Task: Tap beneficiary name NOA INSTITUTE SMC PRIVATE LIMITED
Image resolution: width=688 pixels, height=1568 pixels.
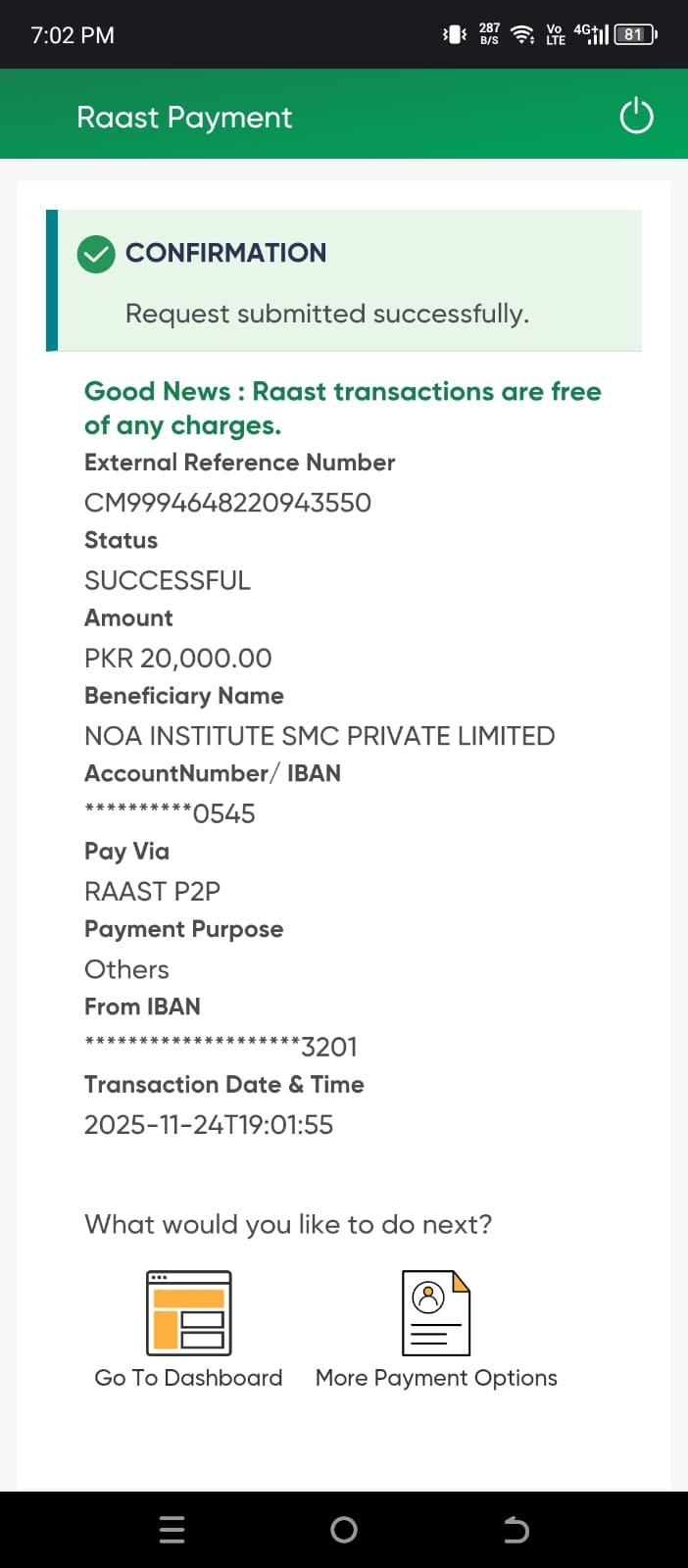Action: pyautogui.click(x=319, y=736)
